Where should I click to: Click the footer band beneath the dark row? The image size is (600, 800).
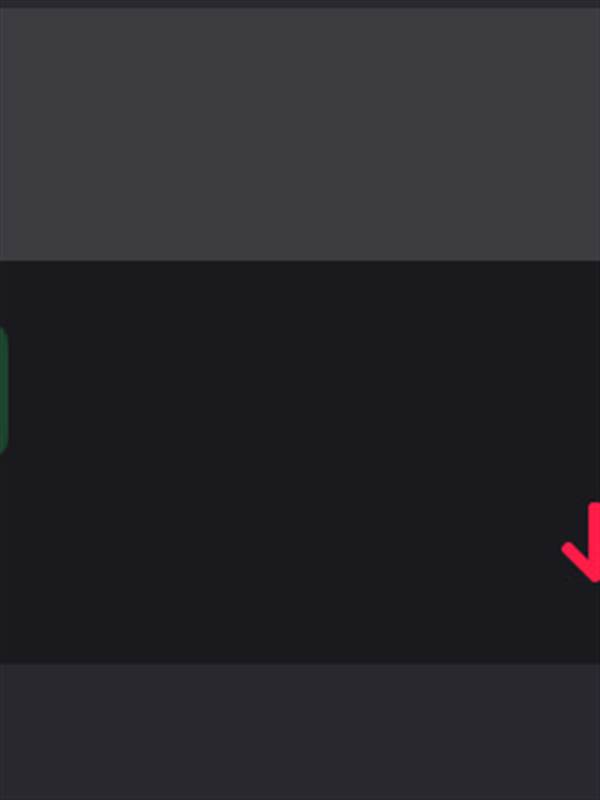click(300, 732)
